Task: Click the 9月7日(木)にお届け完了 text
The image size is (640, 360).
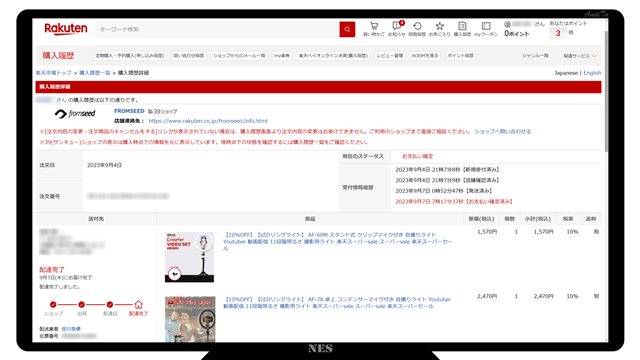Action: click(66, 278)
